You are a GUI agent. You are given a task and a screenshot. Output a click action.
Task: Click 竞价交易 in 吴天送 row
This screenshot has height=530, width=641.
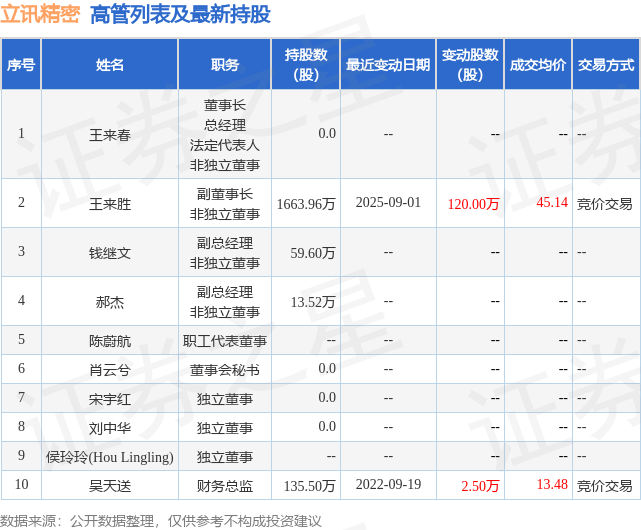pyautogui.click(x=604, y=486)
